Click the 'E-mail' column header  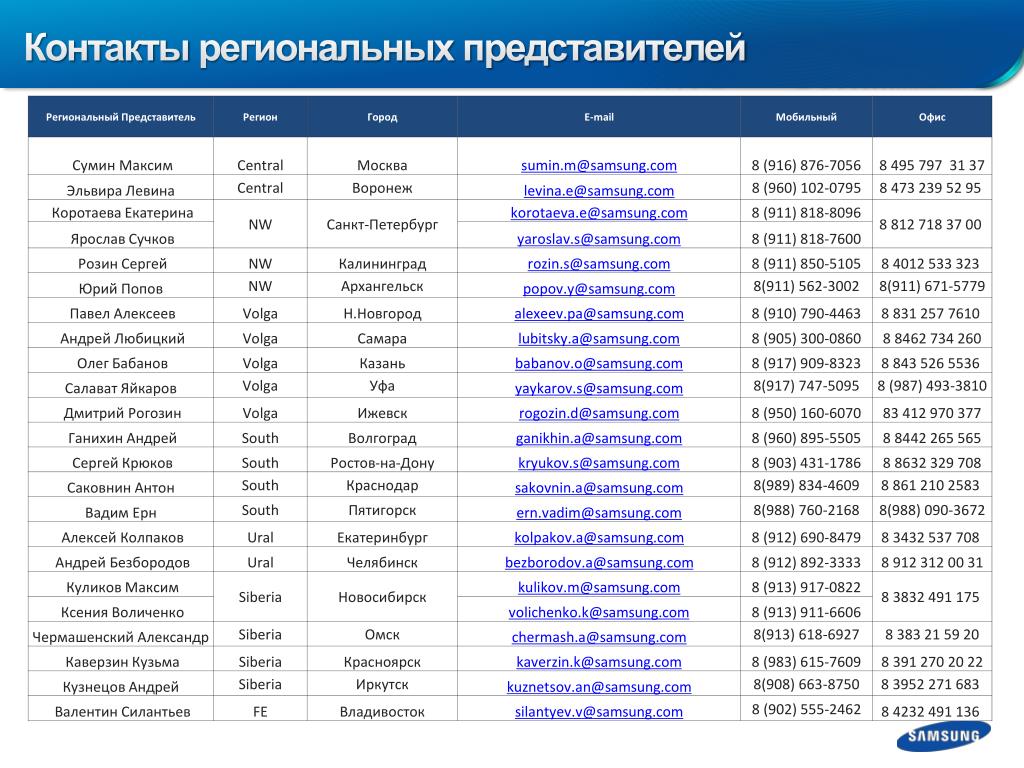599,117
